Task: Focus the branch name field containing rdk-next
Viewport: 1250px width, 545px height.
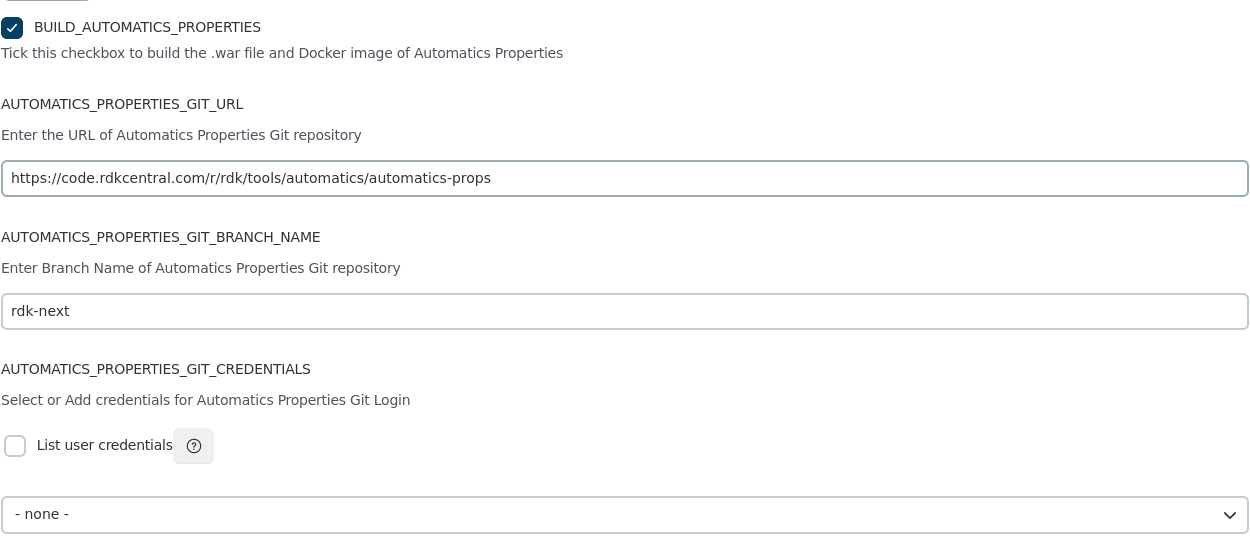Action: [624, 311]
